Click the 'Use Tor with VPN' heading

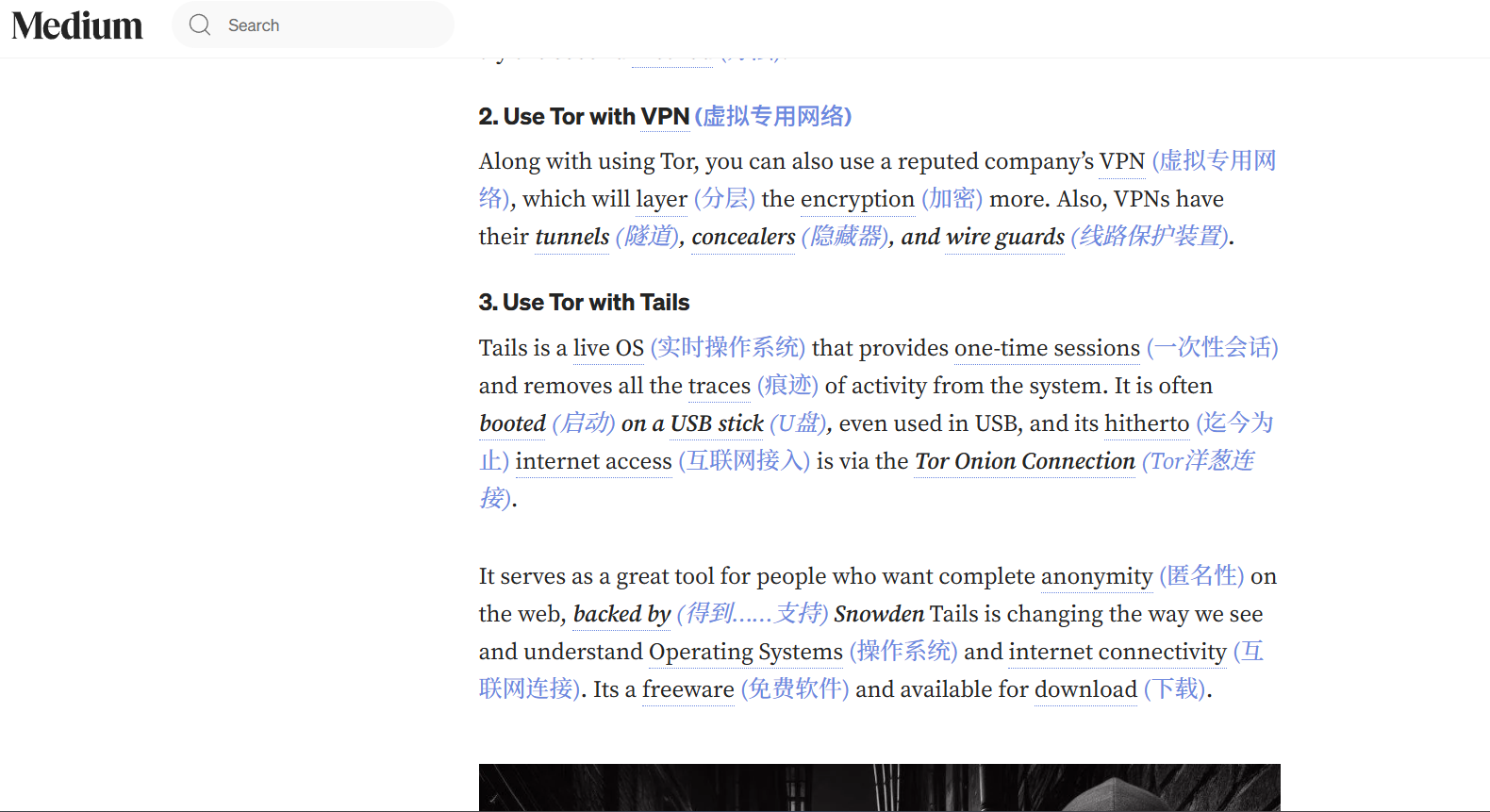(584, 116)
